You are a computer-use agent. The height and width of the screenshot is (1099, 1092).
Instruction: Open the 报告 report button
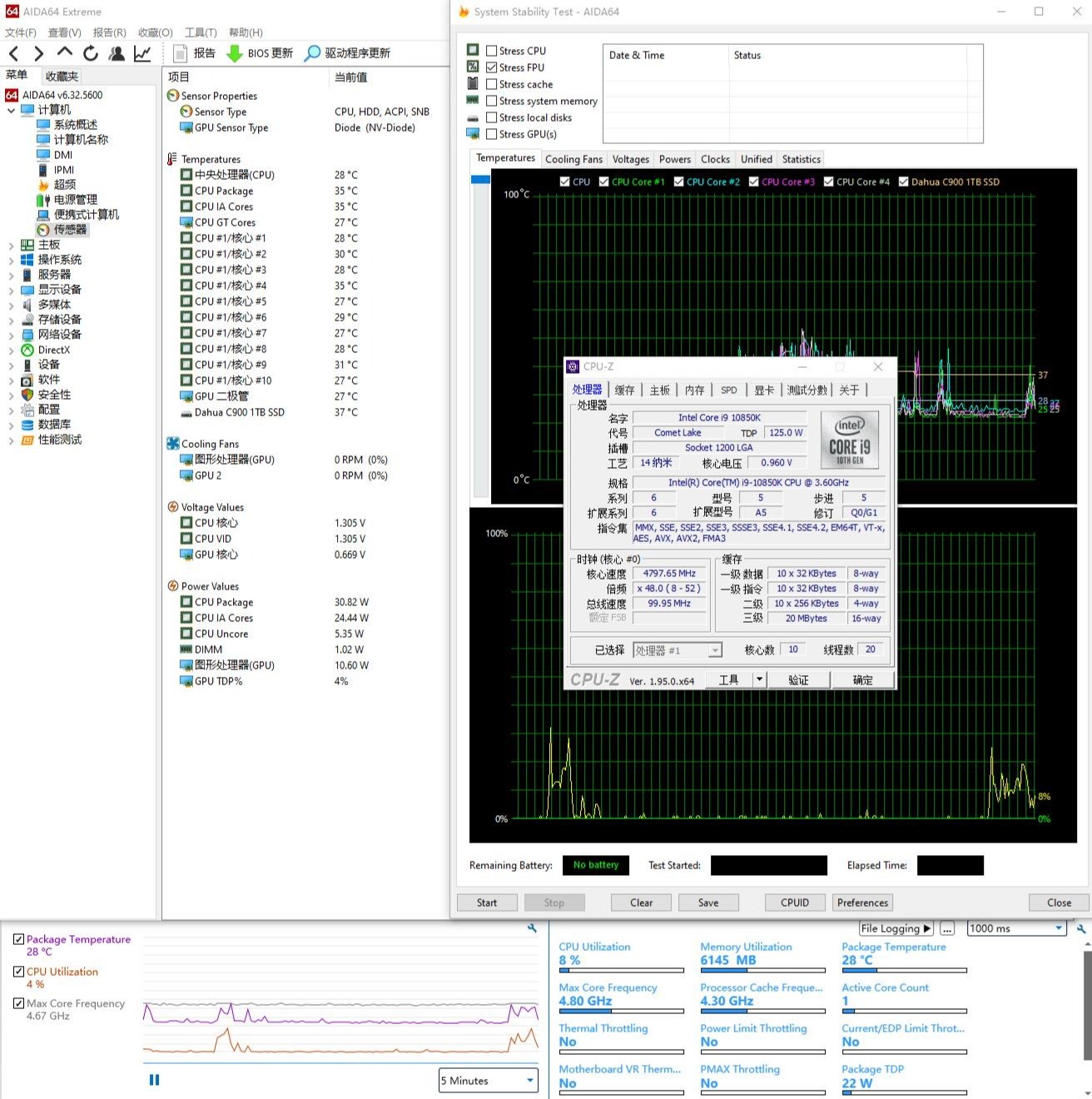pos(194,53)
